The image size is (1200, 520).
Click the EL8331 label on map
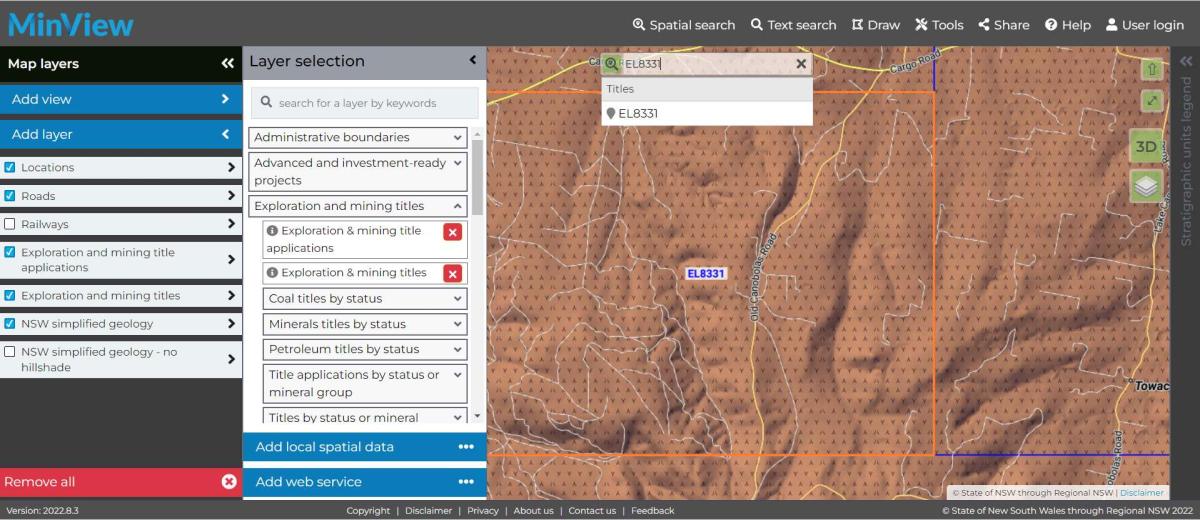point(706,273)
